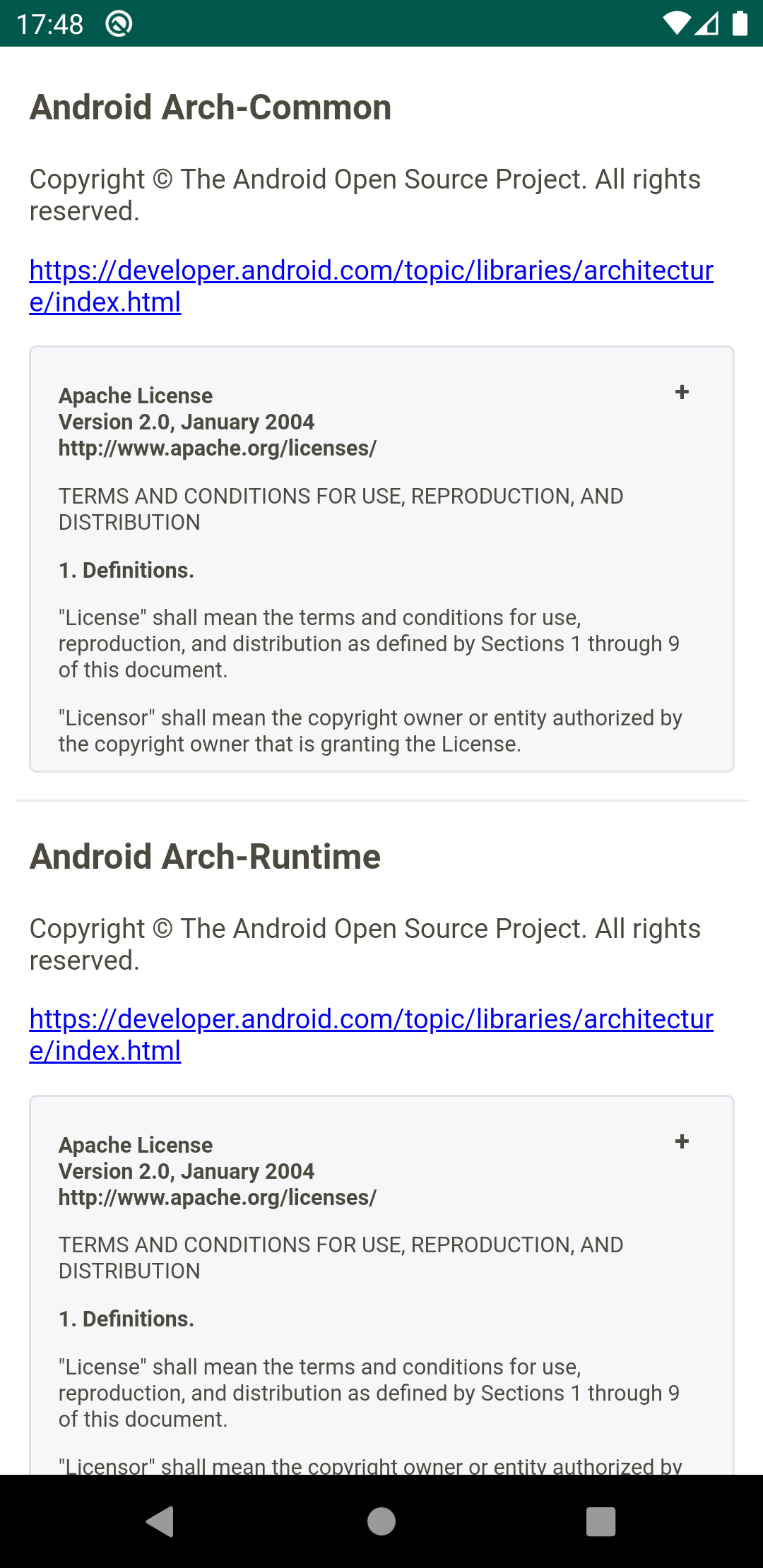Tap the 17:48 clock in status bar
This screenshot has height=1568, width=763.
click(x=49, y=24)
